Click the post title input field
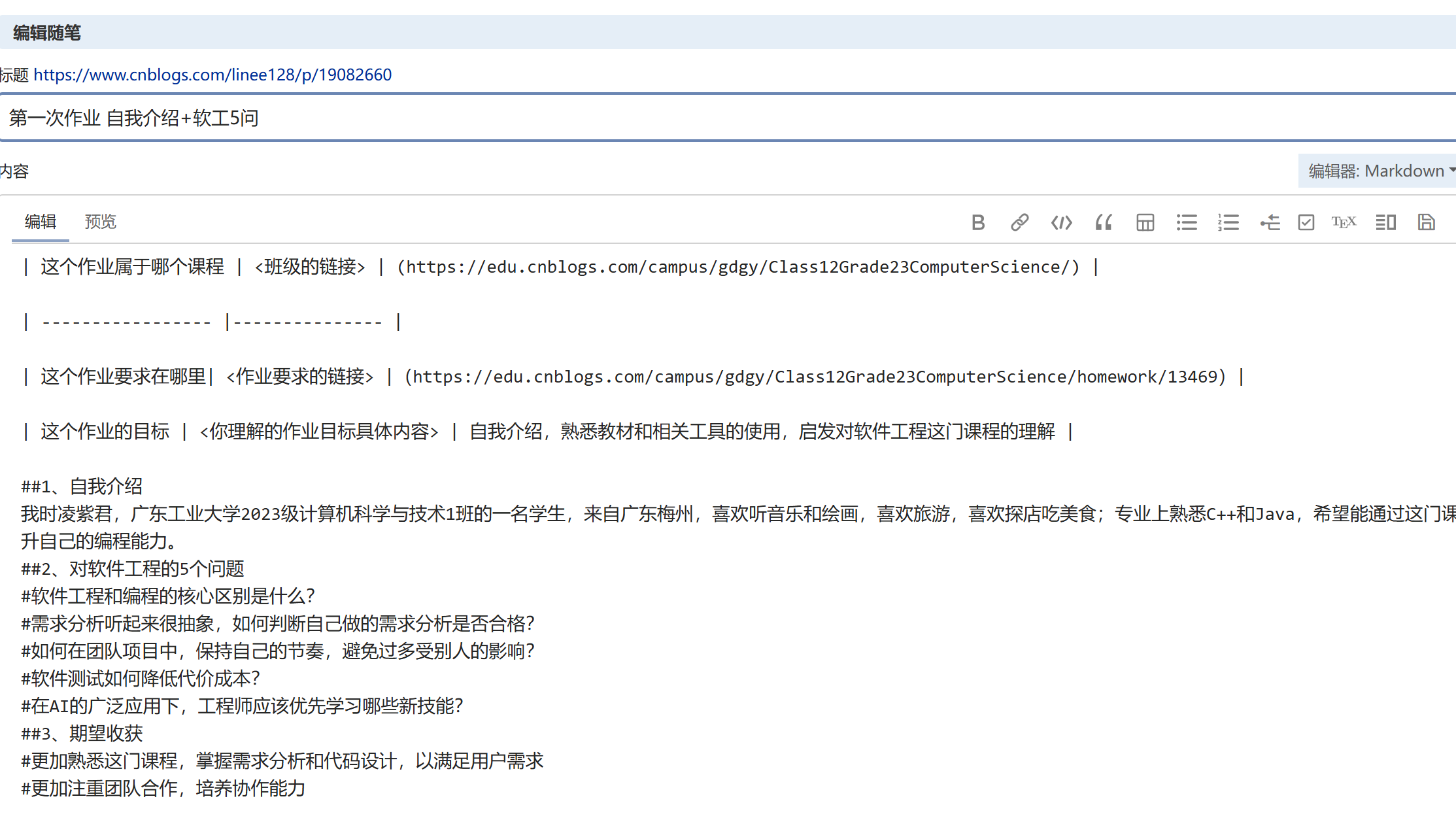This screenshot has width=1456, height=820. (458, 118)
